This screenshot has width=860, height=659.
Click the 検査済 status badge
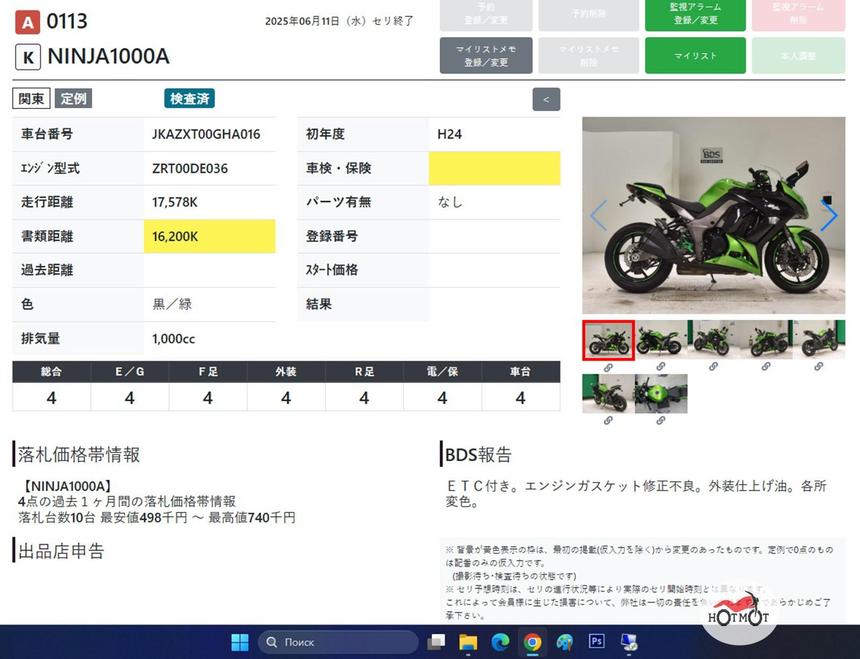point(189,99)
